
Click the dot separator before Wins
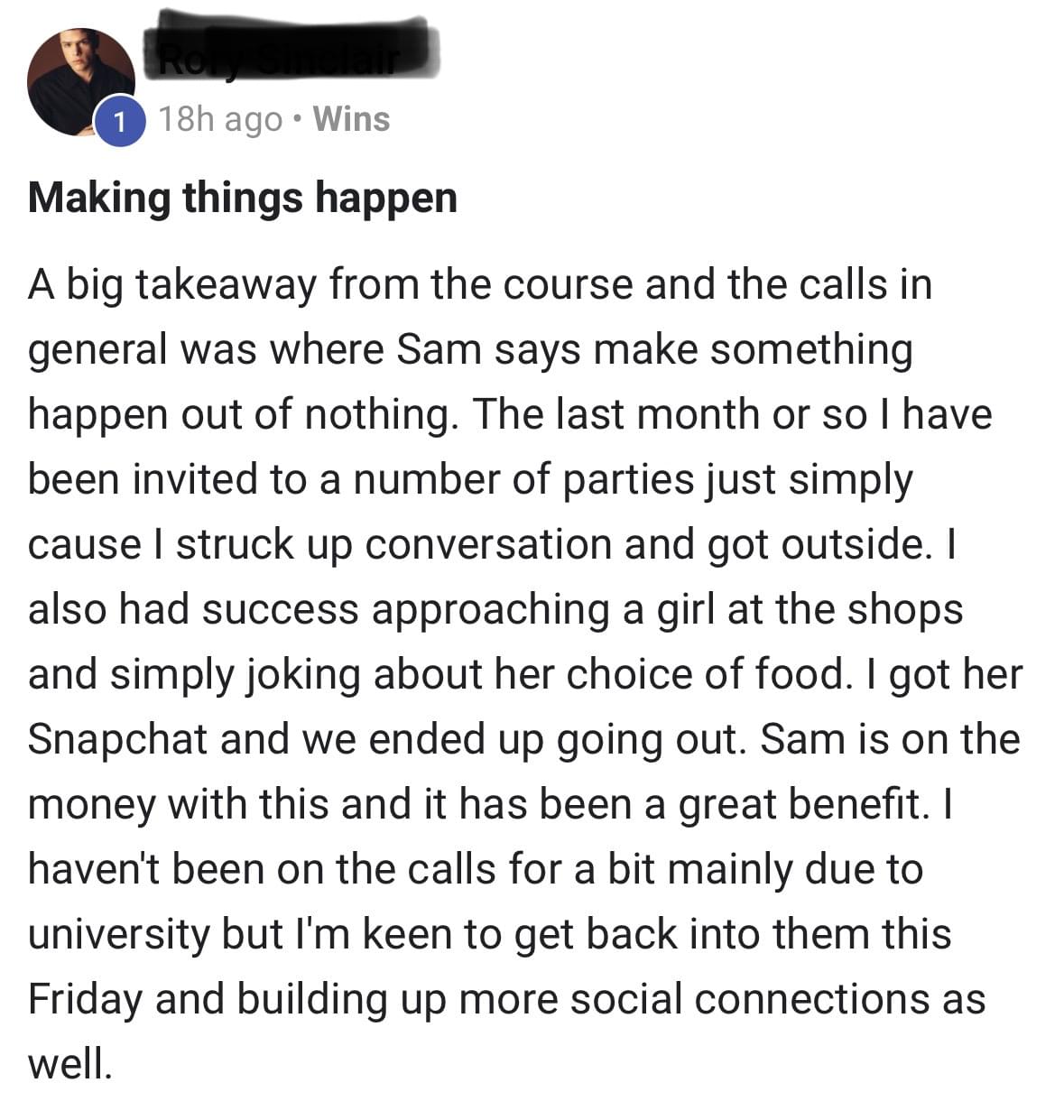coord(298,119)
